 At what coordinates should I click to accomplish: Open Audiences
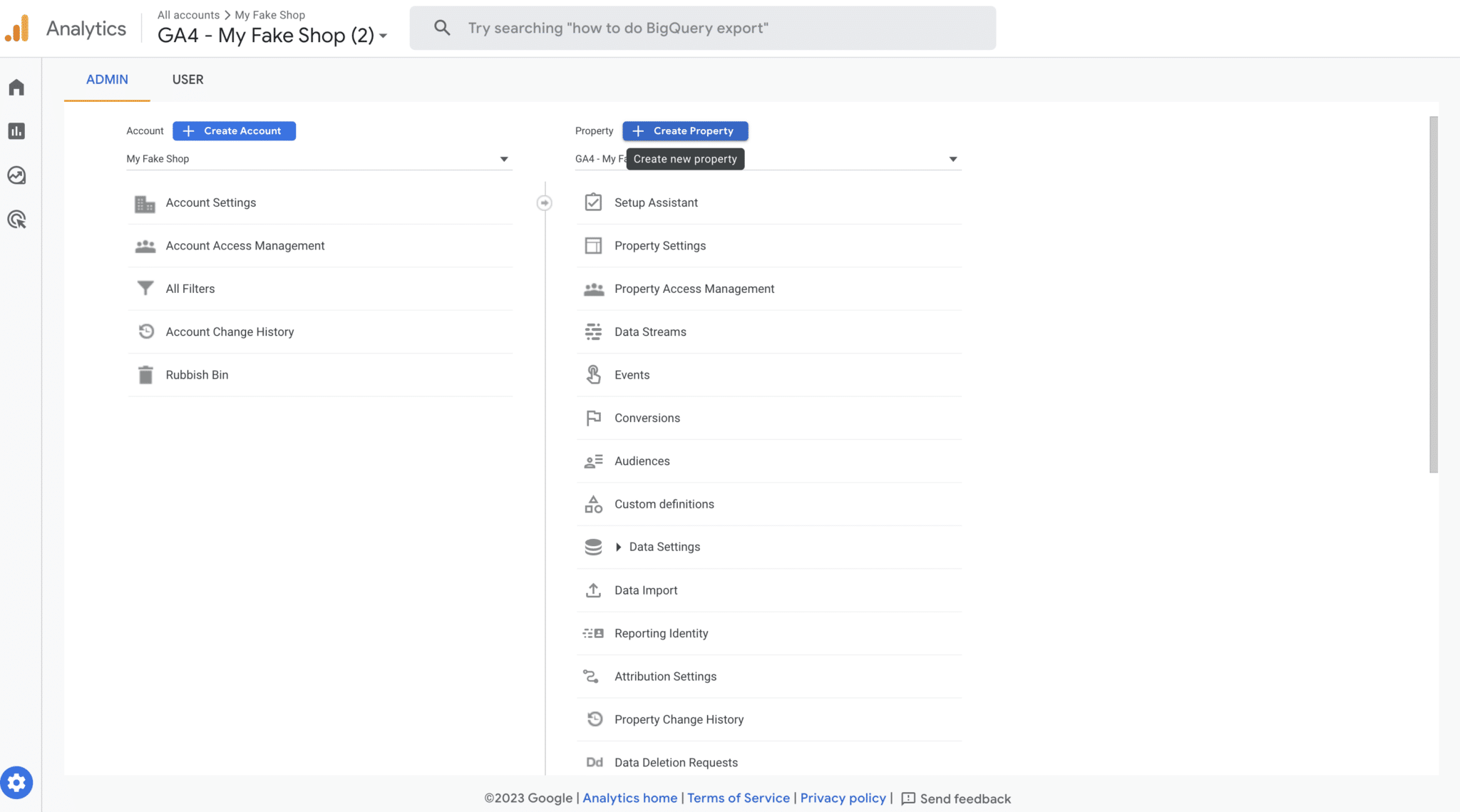(769, 461)
